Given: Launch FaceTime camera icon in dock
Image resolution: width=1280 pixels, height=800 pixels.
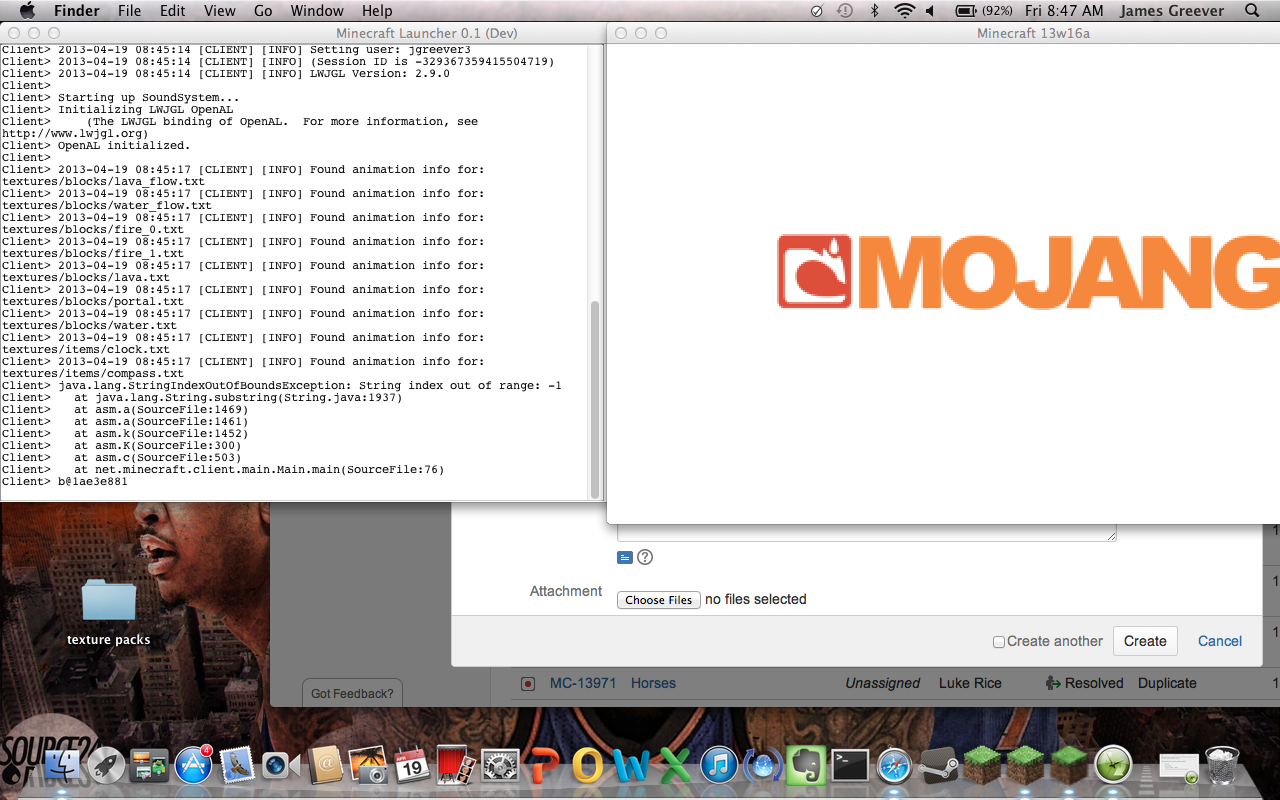Looking at the screenshot, I should click(x=280, y=765).
